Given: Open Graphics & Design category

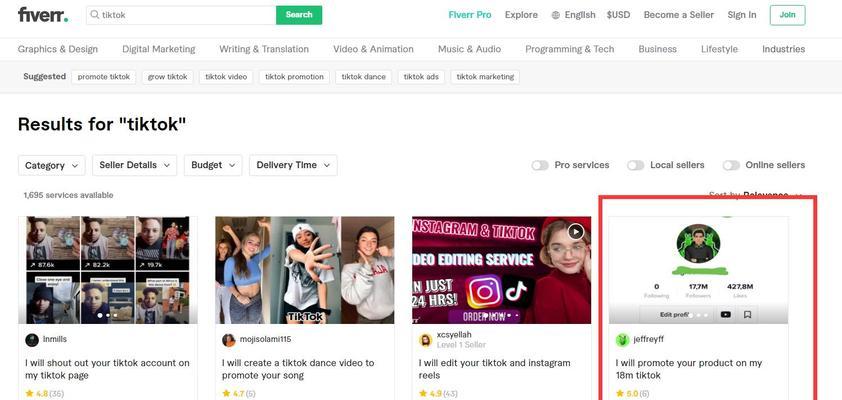Looking at the screenshot, I should point(58,49).
